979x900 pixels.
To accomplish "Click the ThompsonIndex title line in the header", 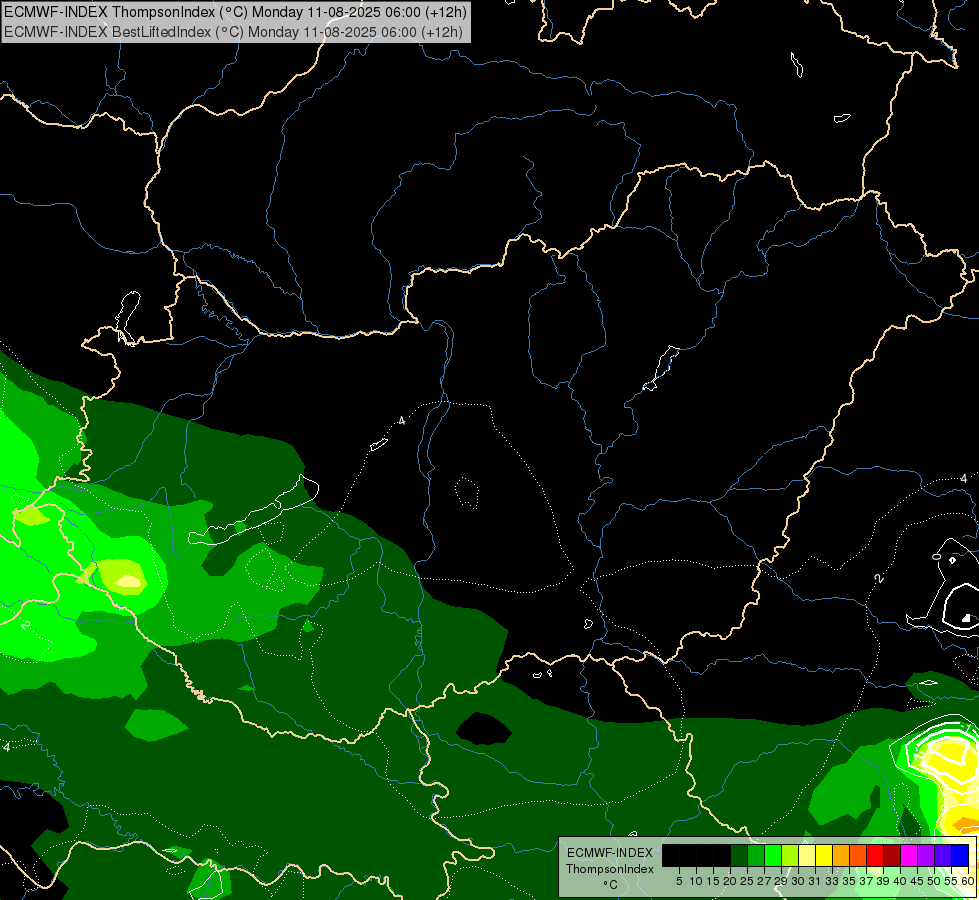I will (x=235, y=12).
